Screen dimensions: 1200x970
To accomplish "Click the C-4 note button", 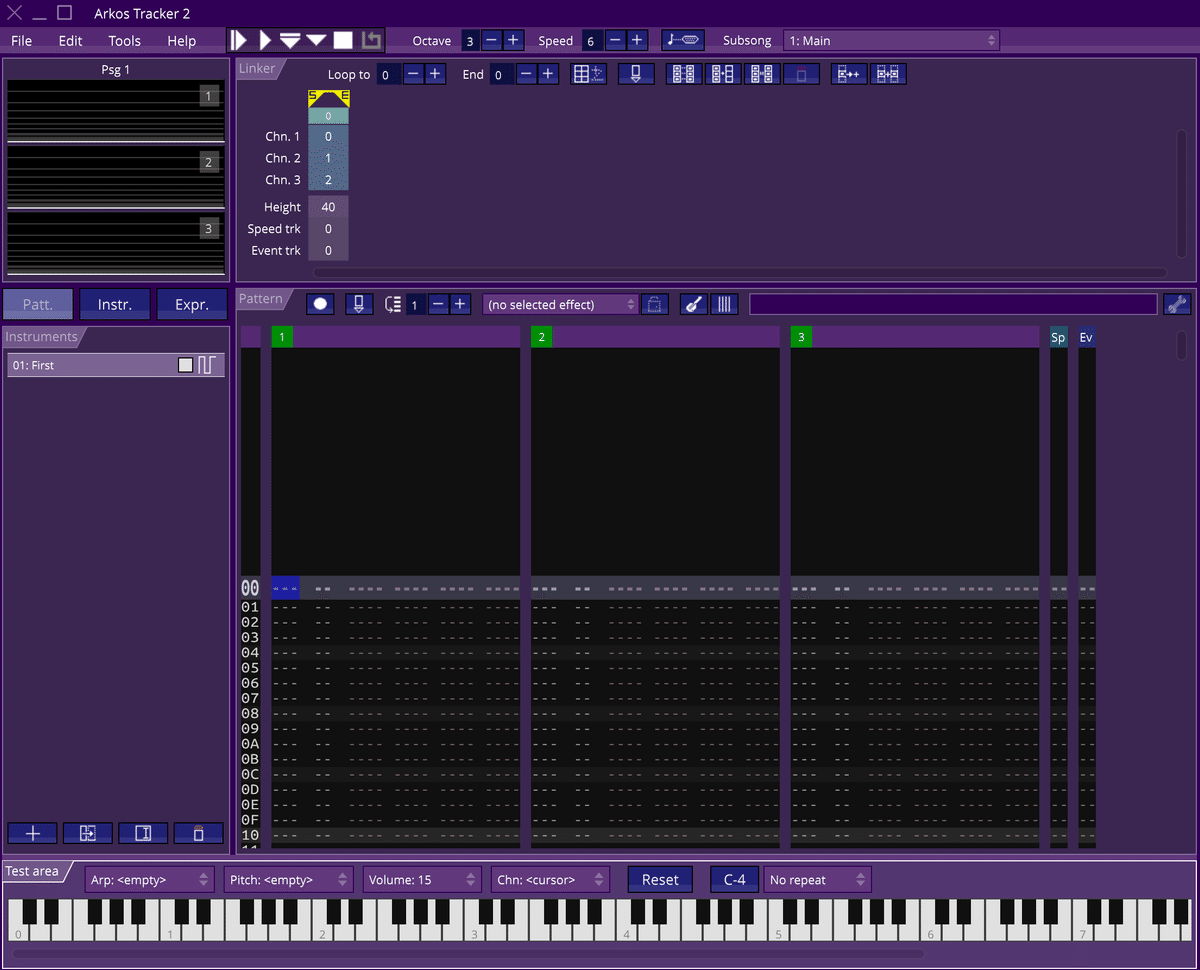I will tap(735, 880).
